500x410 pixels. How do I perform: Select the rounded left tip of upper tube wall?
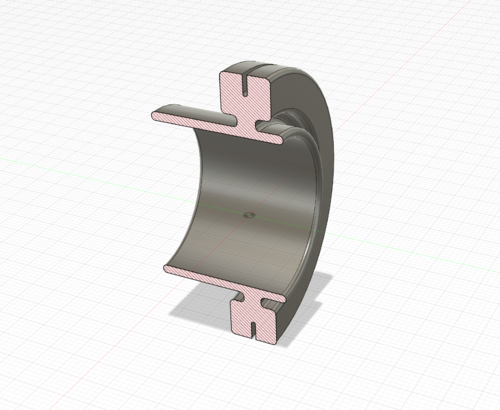pyautogui.click(x=155, y=116)
